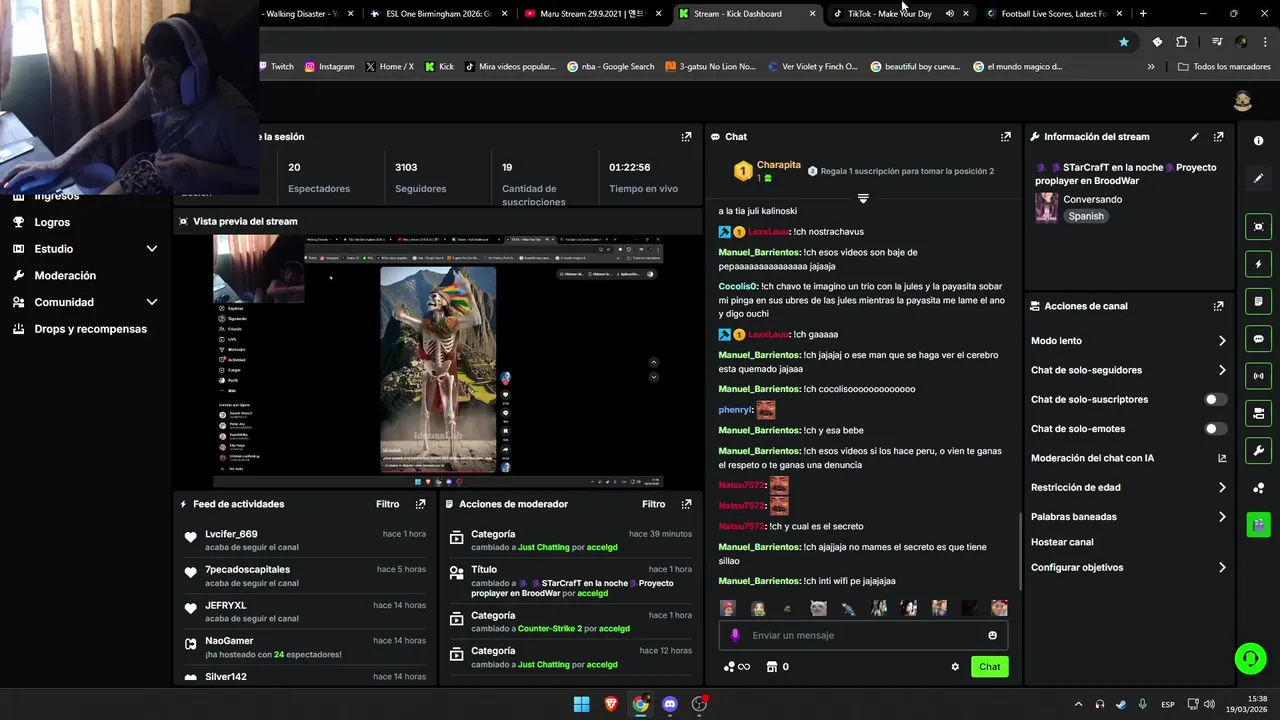Click Filtro in Feed de actividades
The image size is (1280, 720).
pyautogui.click(x=387, y=504)
